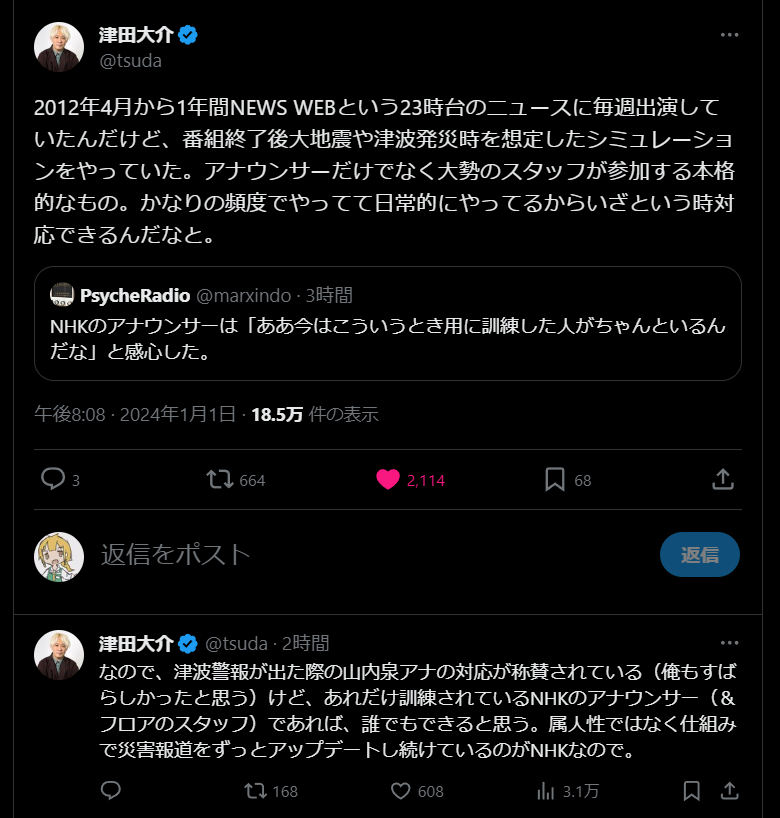This screenshot has width=780, height=818.
Task: Open the 午後8:08 · 2024年1月1日 timestamp link
Action: [135, 414]
